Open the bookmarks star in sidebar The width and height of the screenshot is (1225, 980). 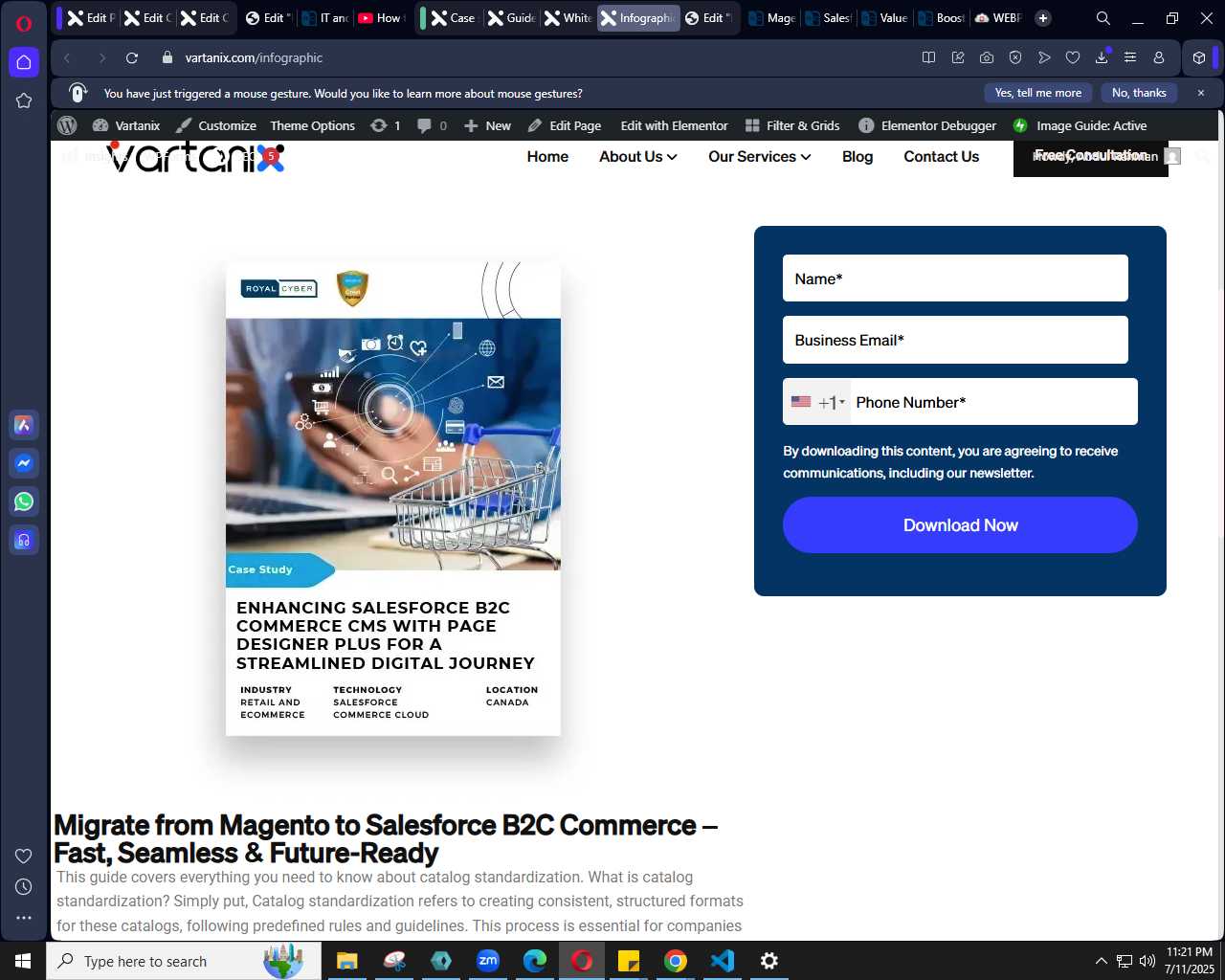point(24,100)
